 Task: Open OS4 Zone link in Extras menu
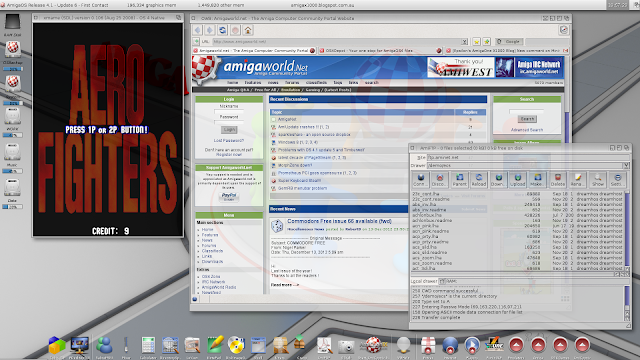point(211,277)
